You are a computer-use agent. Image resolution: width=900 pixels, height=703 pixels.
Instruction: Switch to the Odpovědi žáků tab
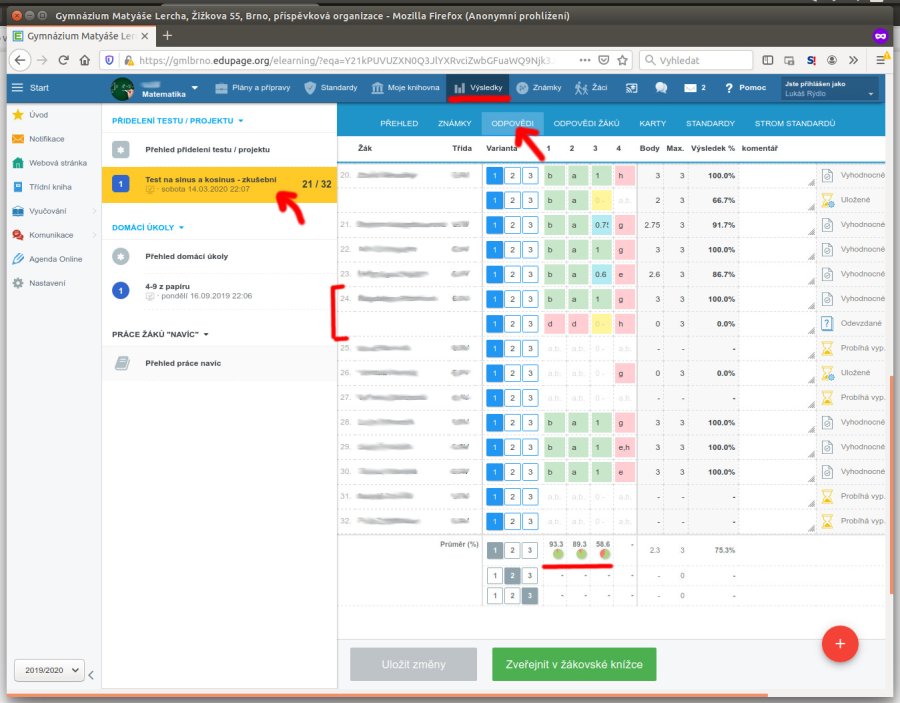(586, 124)
